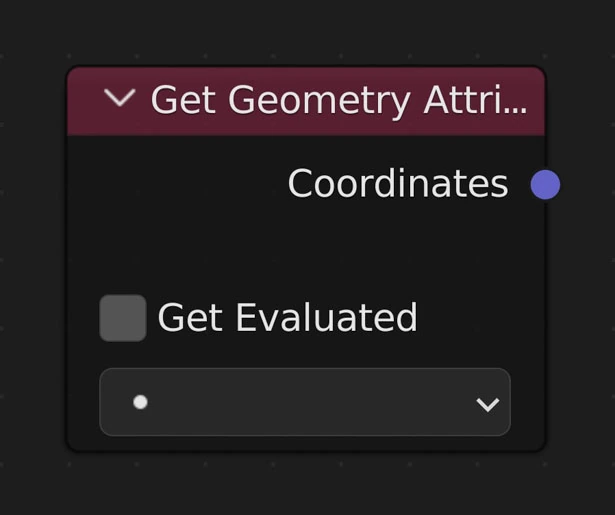Click the empty canvas above the node
The image size is (615, 515).
tap(300, 30)
